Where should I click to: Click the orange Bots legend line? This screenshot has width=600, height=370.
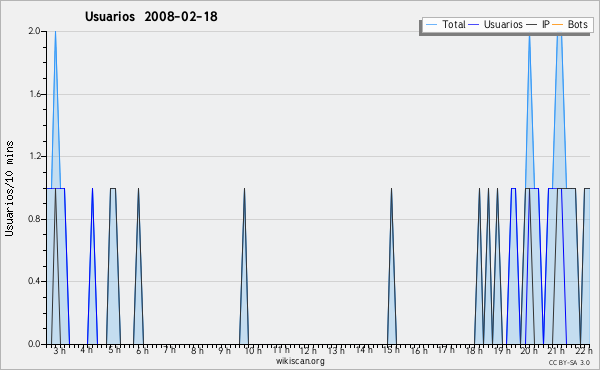(x=558, y=25)
